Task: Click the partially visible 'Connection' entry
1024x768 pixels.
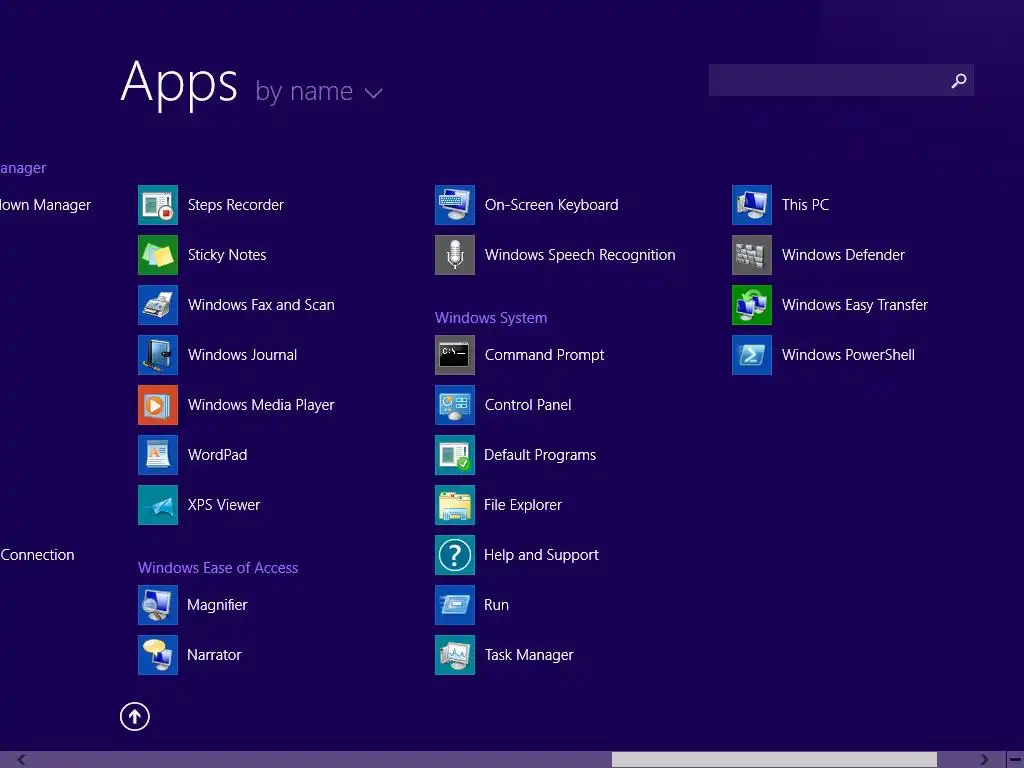Action: [x=37, y=554]
